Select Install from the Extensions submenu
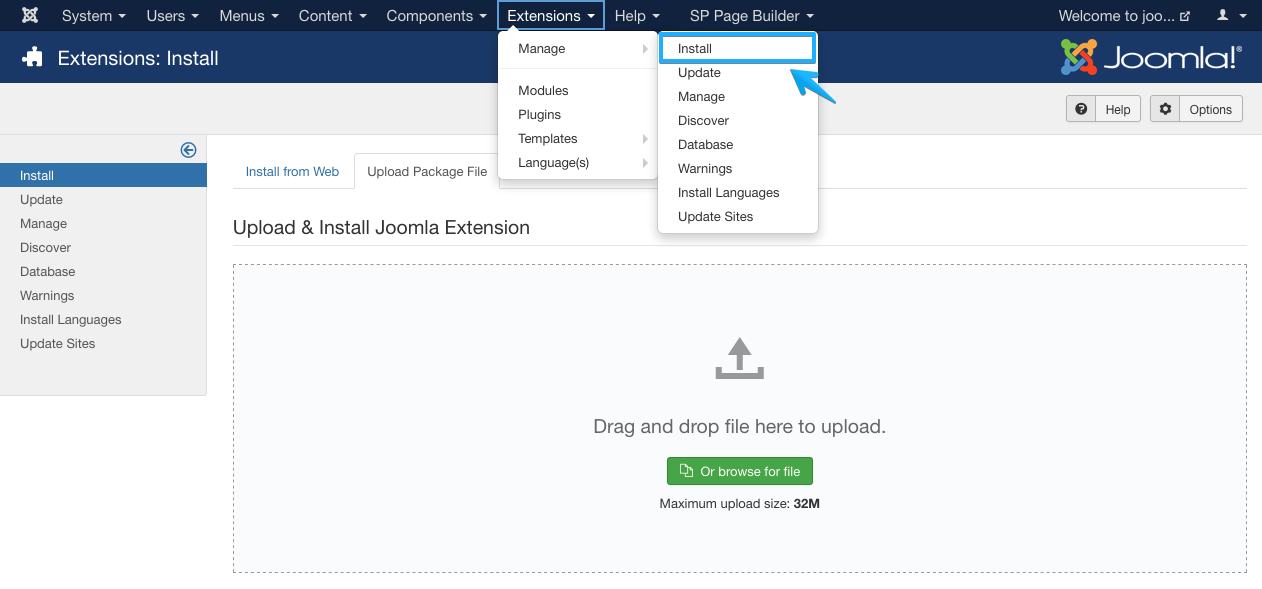 pos(737,47)
